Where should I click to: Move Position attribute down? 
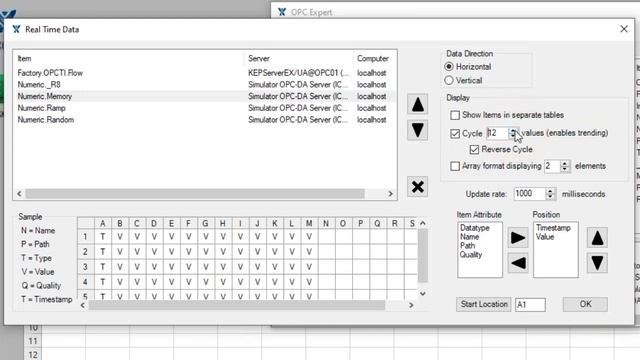(597, 263)
